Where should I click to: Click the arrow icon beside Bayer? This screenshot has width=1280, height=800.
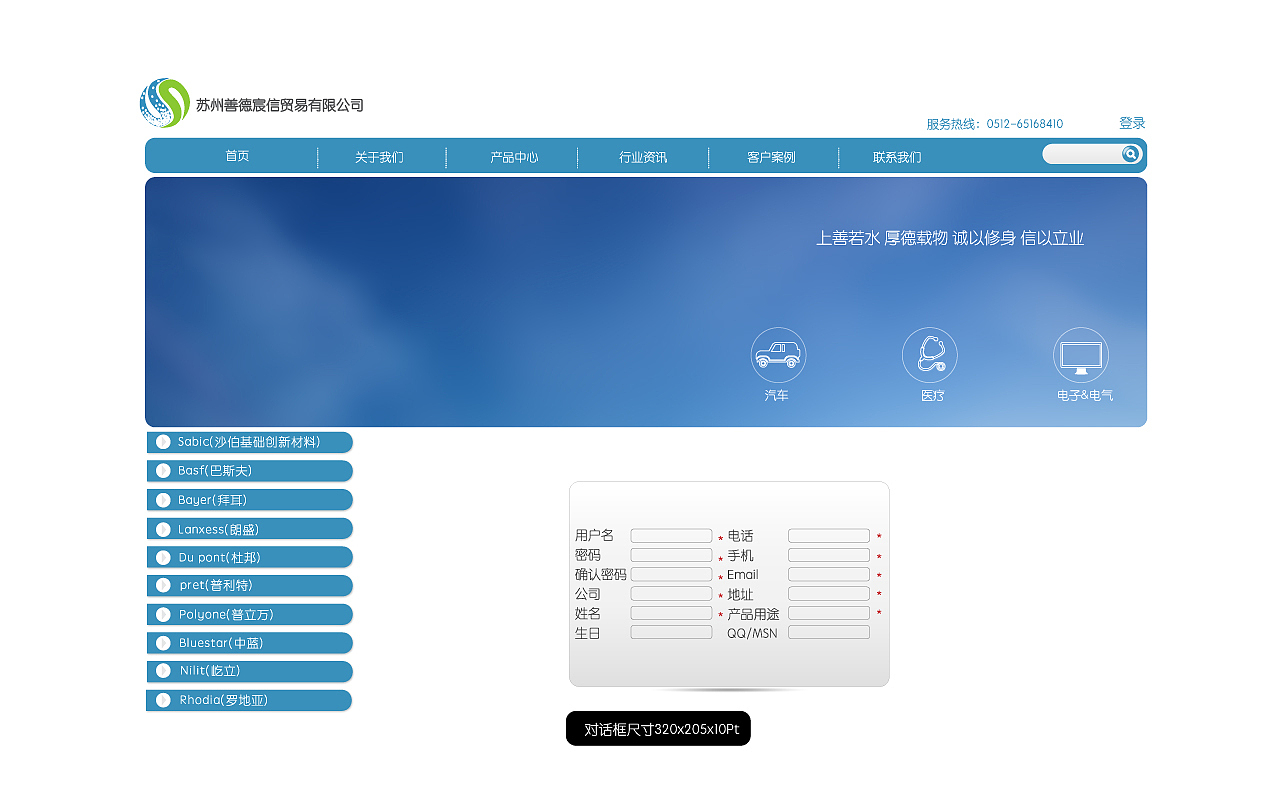(164, 500)
